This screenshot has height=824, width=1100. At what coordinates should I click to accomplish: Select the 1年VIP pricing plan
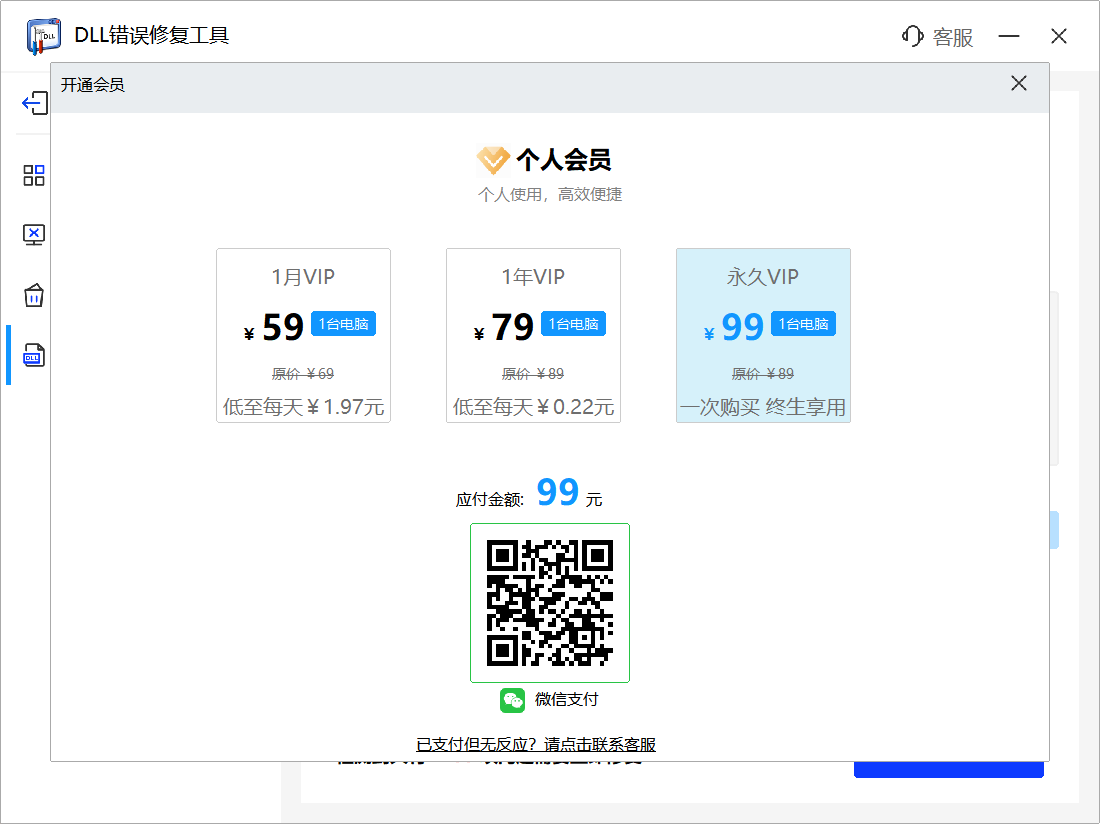[x=533, y=335]
